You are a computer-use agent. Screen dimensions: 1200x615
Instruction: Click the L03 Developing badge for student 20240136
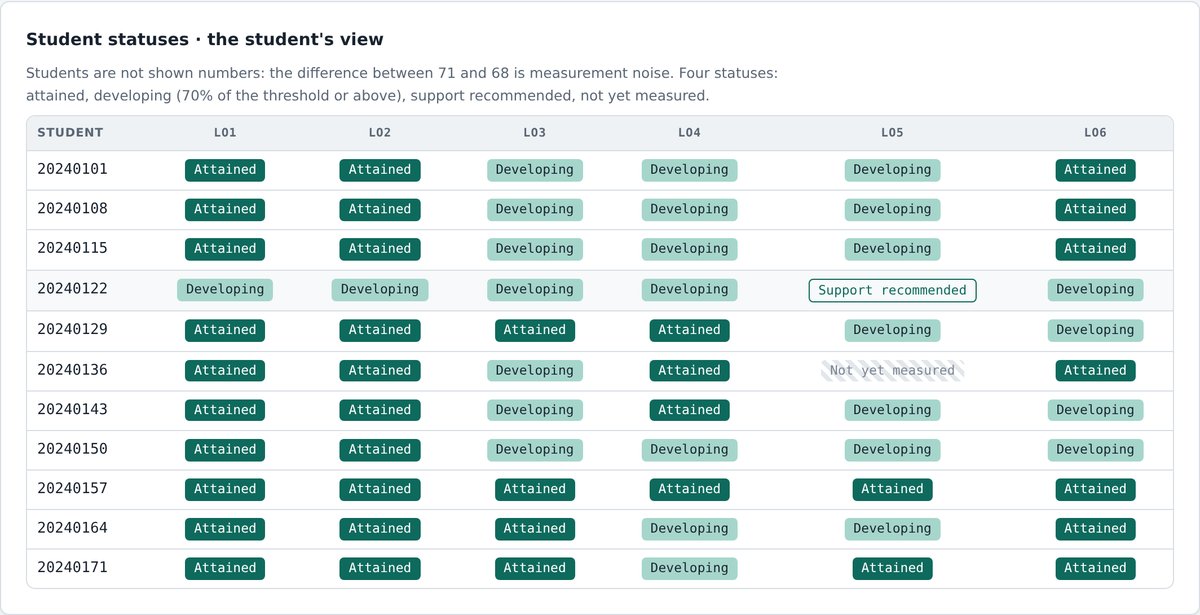point(535,371)
